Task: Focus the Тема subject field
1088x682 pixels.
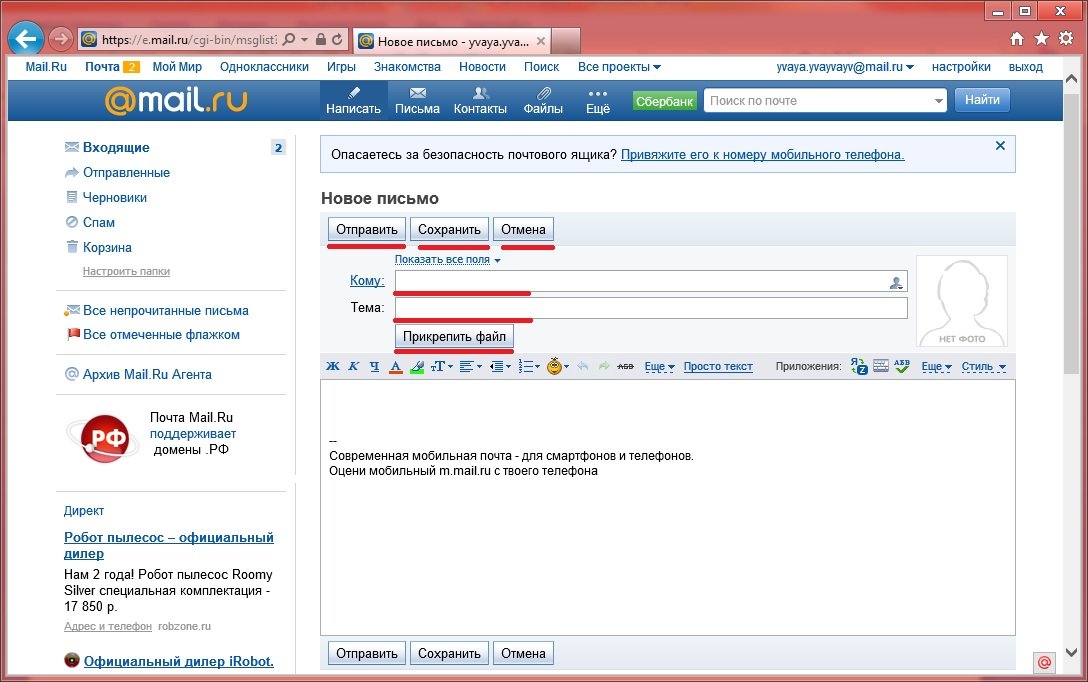Action: (651, 308)
